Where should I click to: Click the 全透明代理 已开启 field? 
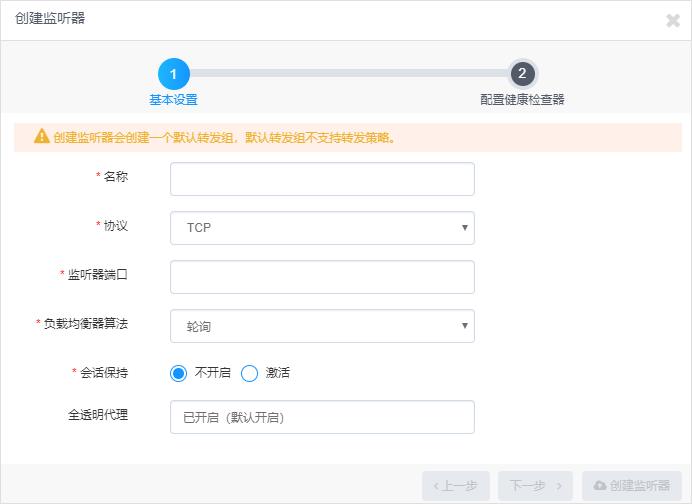pyautogui.click(x=322, y=417)
